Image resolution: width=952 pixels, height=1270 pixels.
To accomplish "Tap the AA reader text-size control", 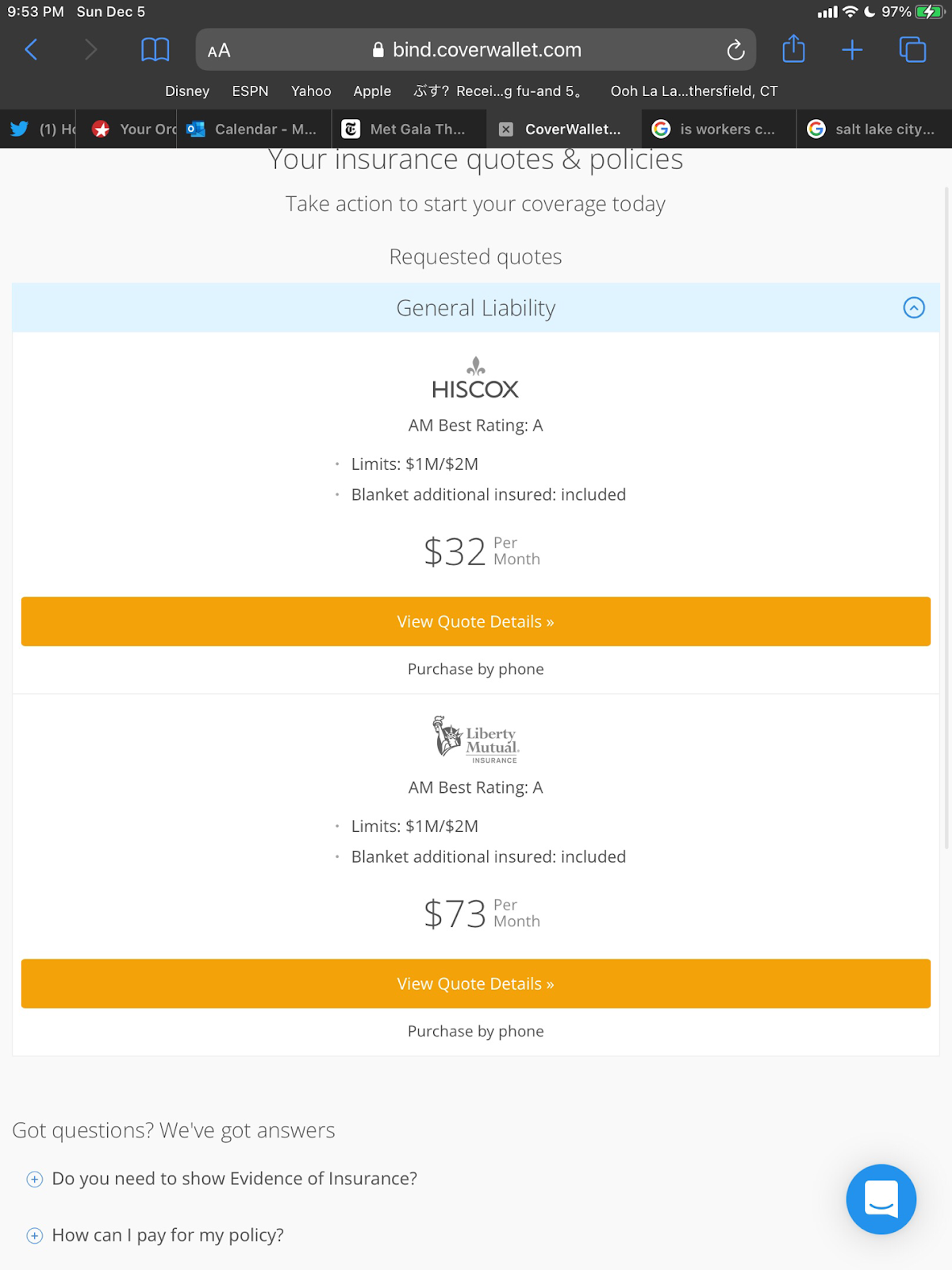I will click(219, 51).
